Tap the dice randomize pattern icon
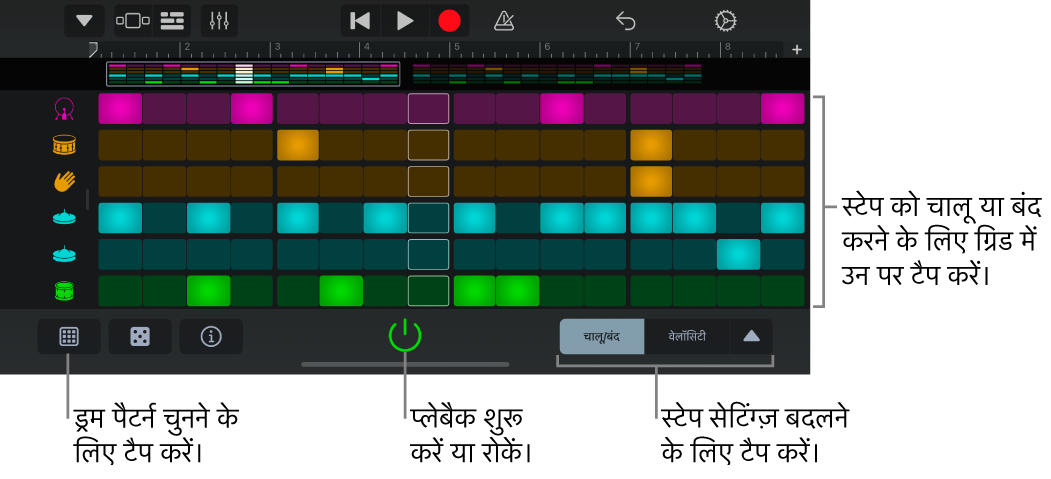Viewport: 1051px width, 479px height. 140,336
